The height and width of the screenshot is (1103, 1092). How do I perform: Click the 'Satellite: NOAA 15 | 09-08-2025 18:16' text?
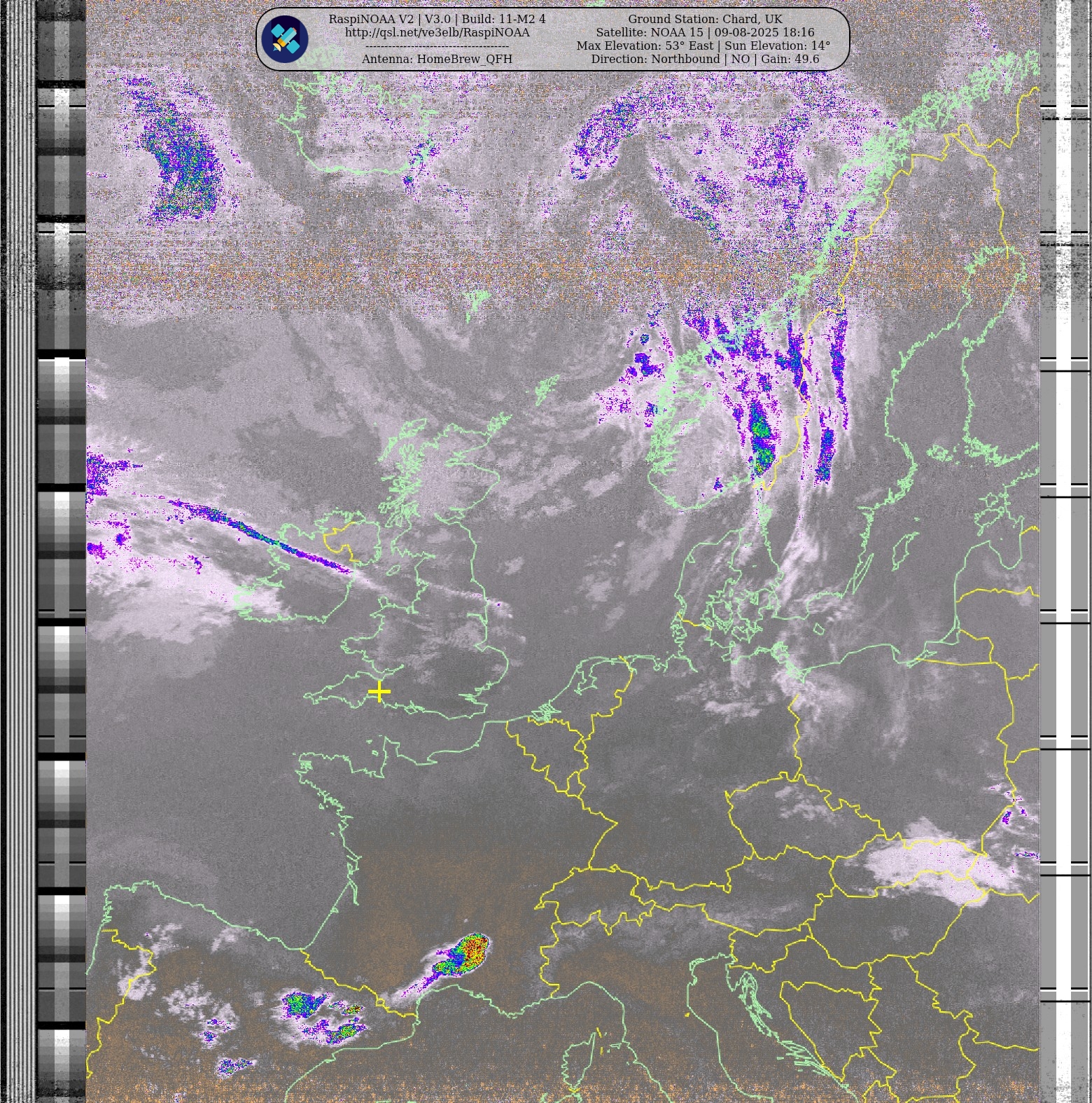[705, 32]
